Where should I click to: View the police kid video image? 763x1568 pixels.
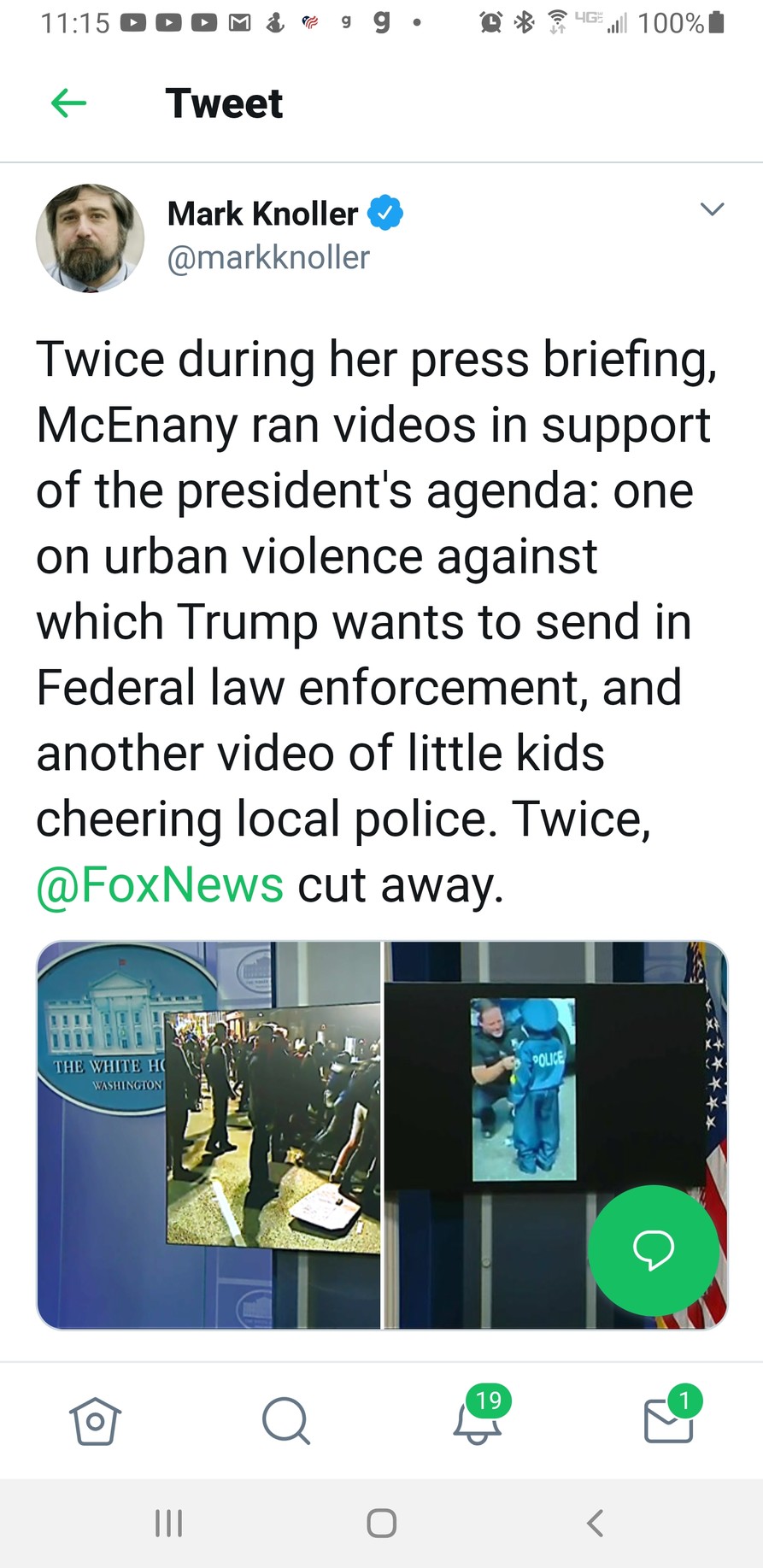(555, 1135)
